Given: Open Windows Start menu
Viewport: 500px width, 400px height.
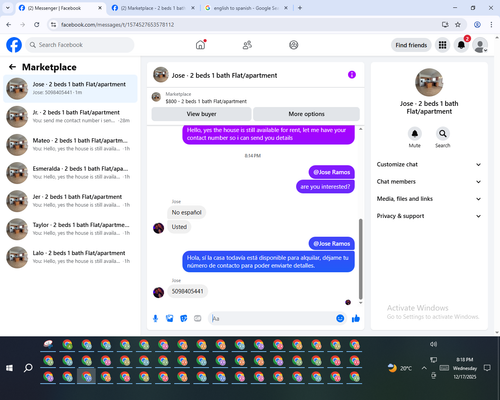Looking at the screenshot, I should tap(9, 368).
